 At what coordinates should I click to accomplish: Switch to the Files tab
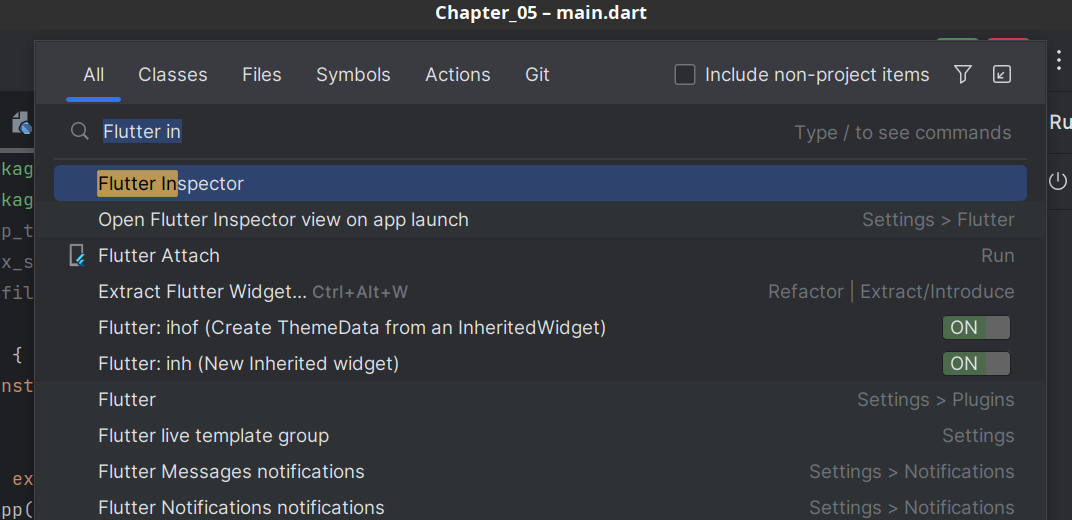tap(262, 74)
